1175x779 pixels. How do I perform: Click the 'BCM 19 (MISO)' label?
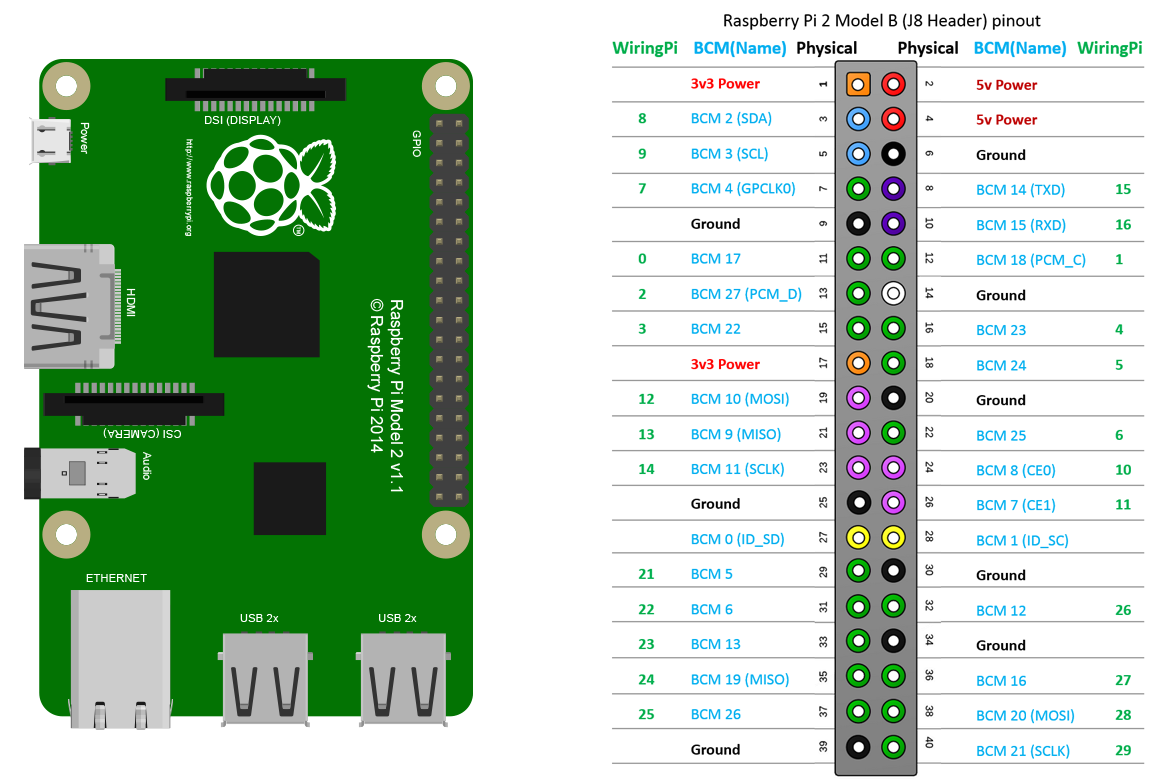[740, 679]
